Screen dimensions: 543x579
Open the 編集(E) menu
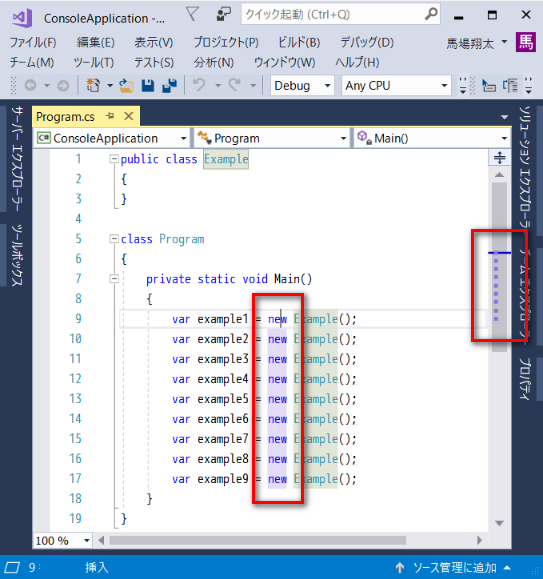coord(96,42)
